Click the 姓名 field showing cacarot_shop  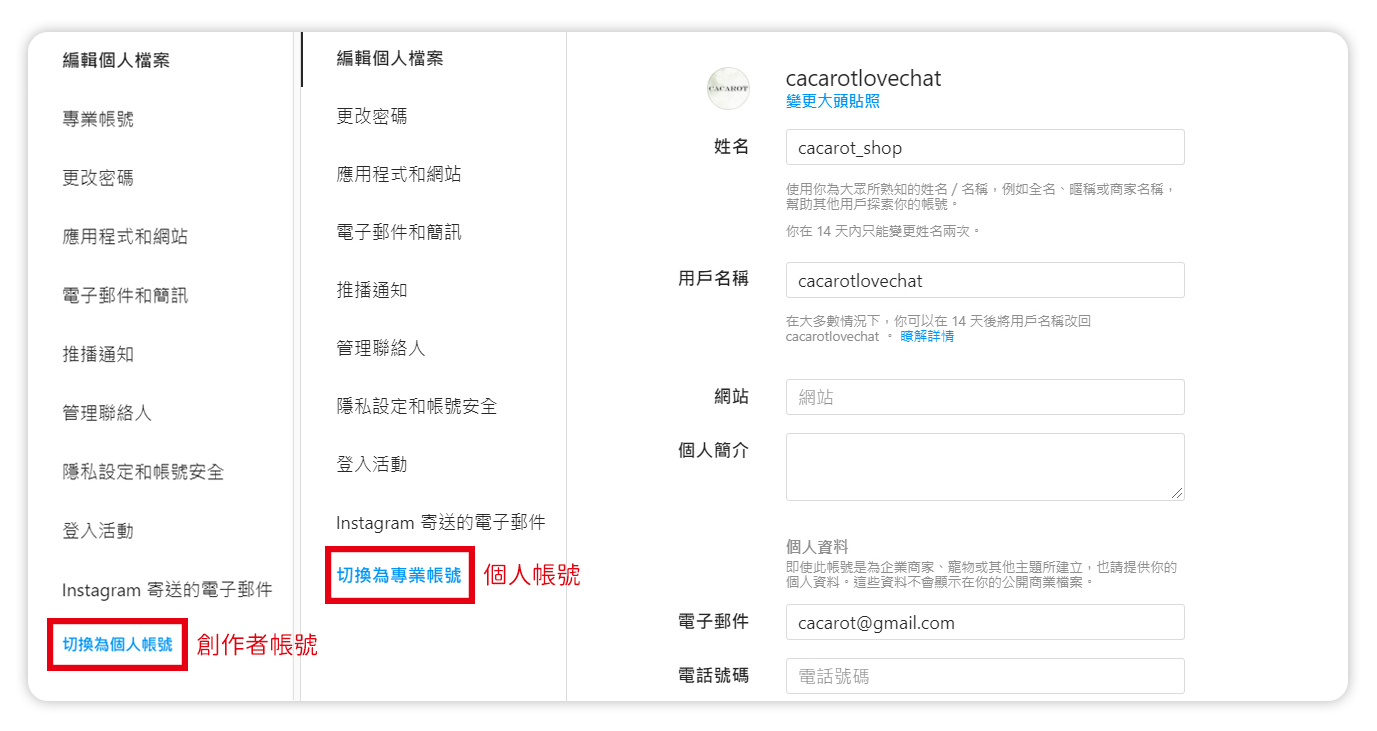(985, 147)
